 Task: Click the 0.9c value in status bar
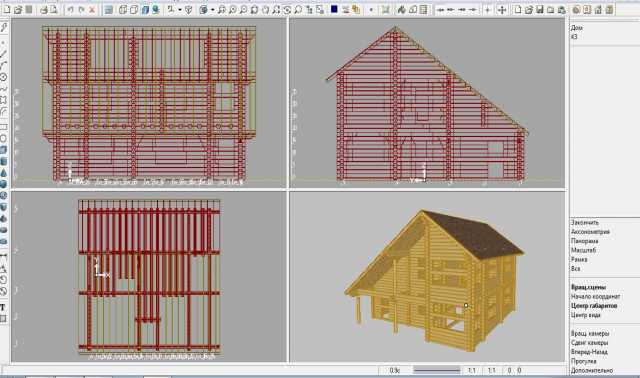(394, 370)
